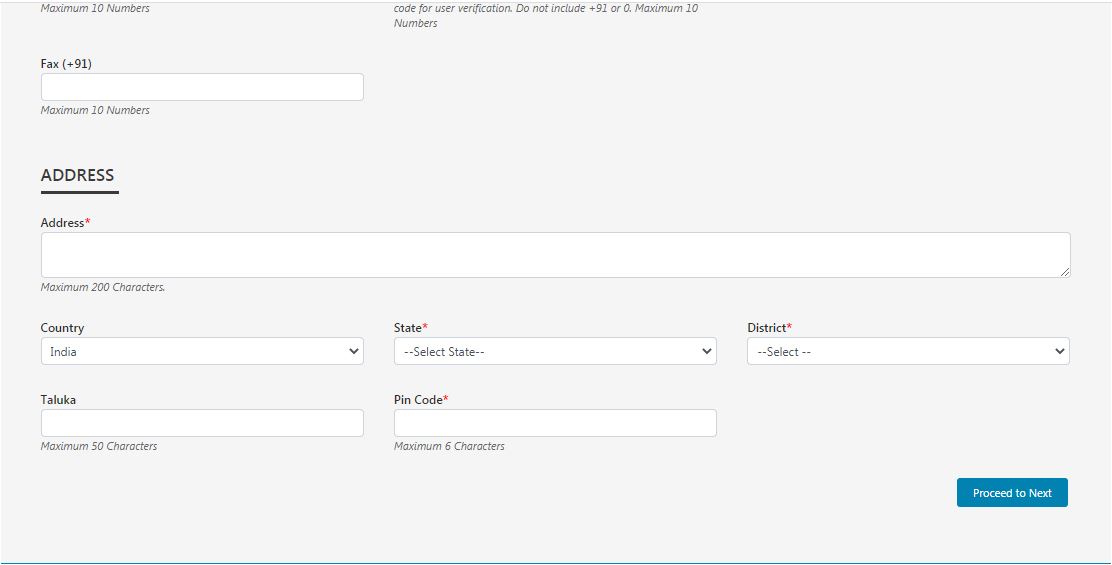Viewport: 1112px width, 565px height.
Task: Click the State label
Action: coord(411,328)
